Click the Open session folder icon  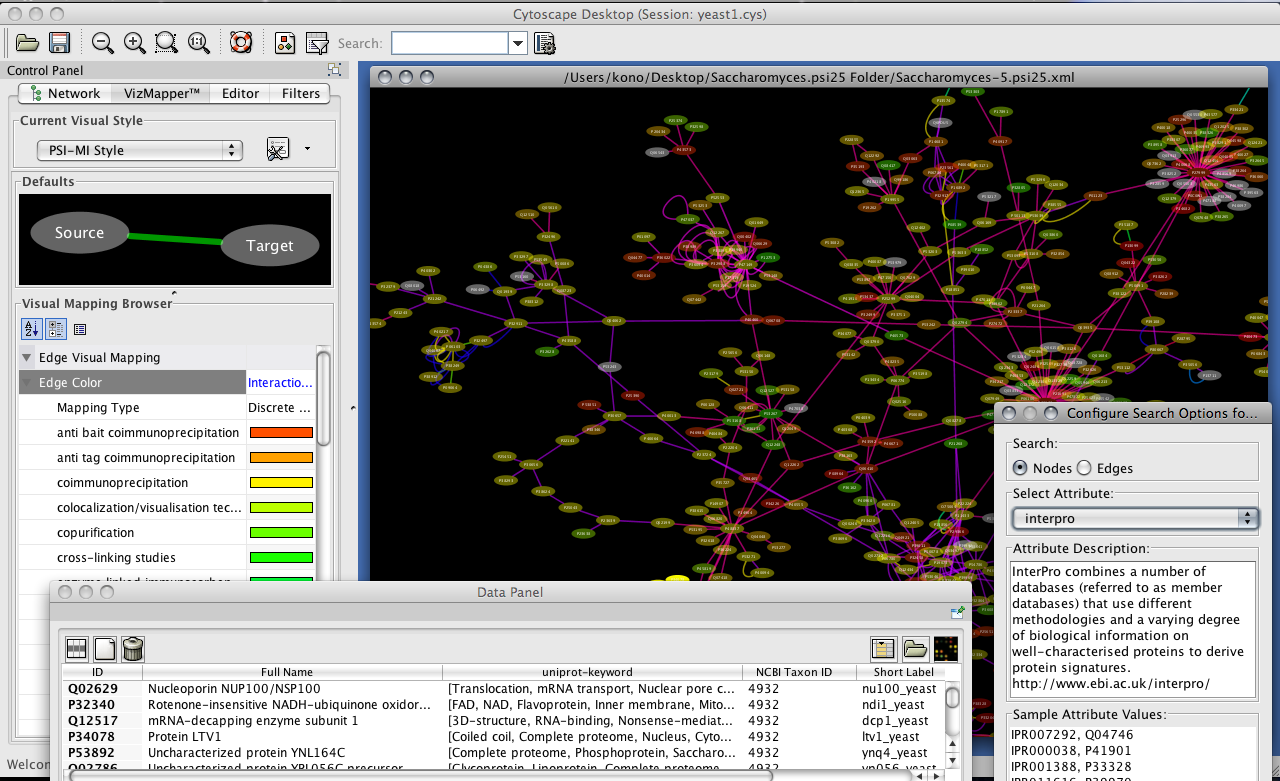[x=27, y=43]
